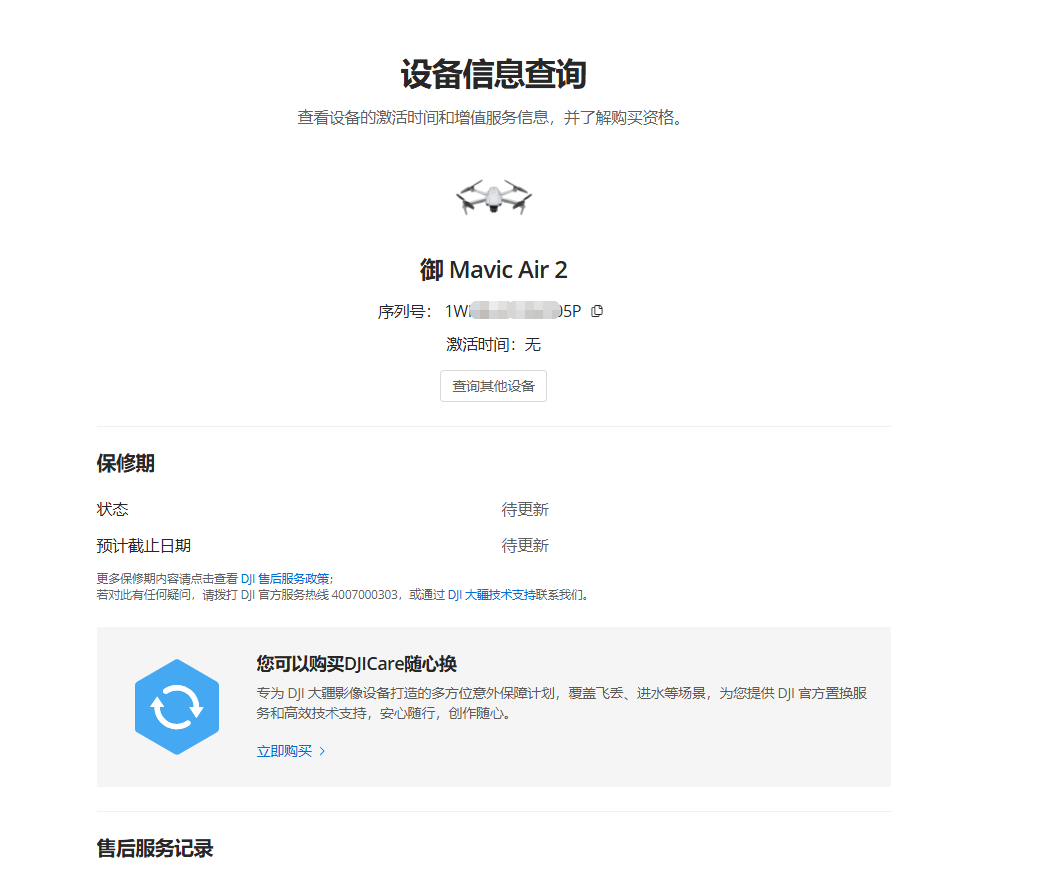The image size is (1041, 883).
Task: Open the DJI 售后服务政策 link
Action: [x=285, y=578]
